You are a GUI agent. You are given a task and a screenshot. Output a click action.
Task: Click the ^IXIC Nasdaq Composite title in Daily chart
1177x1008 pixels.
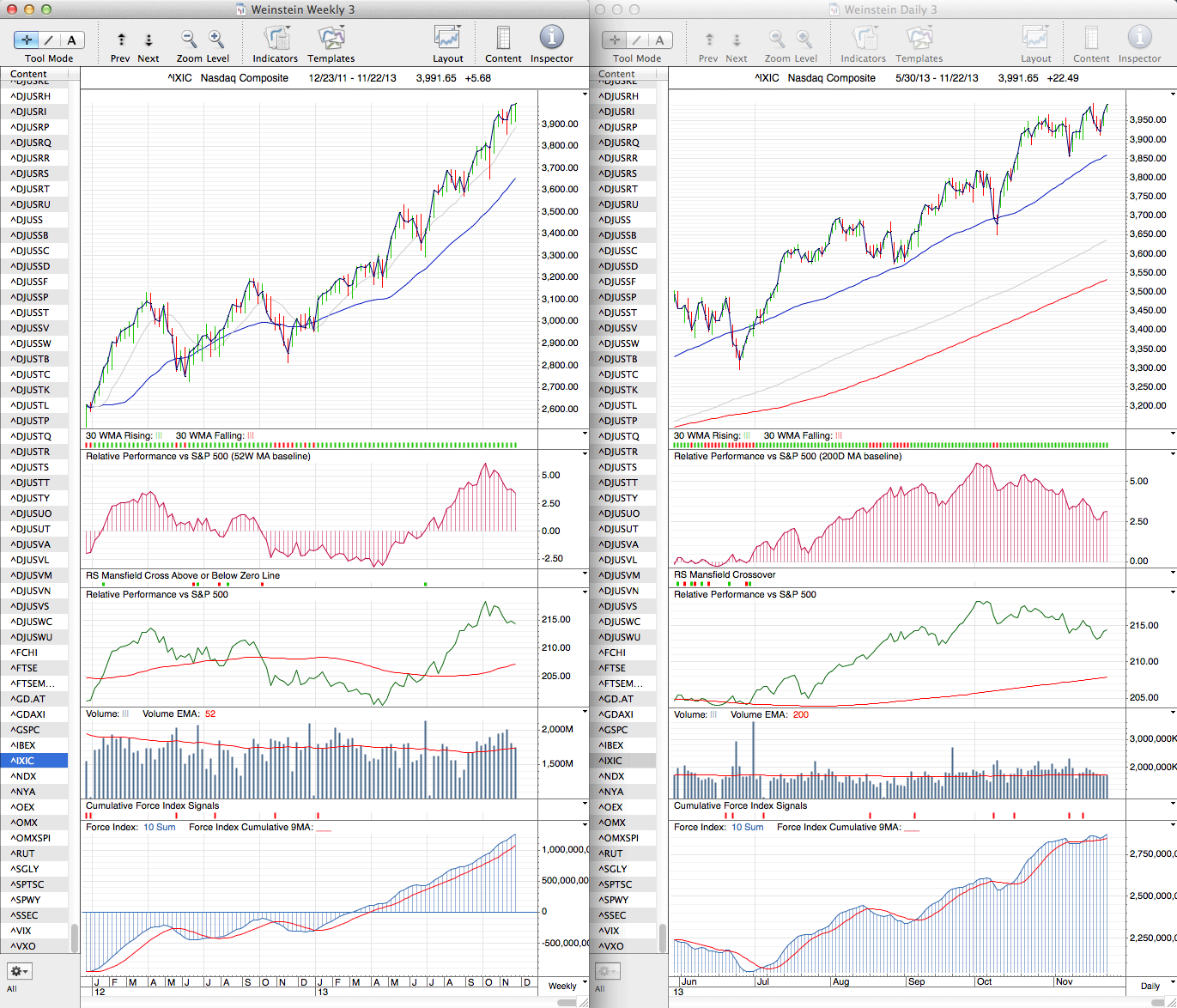pyautogui.click(x=816, y=78)
